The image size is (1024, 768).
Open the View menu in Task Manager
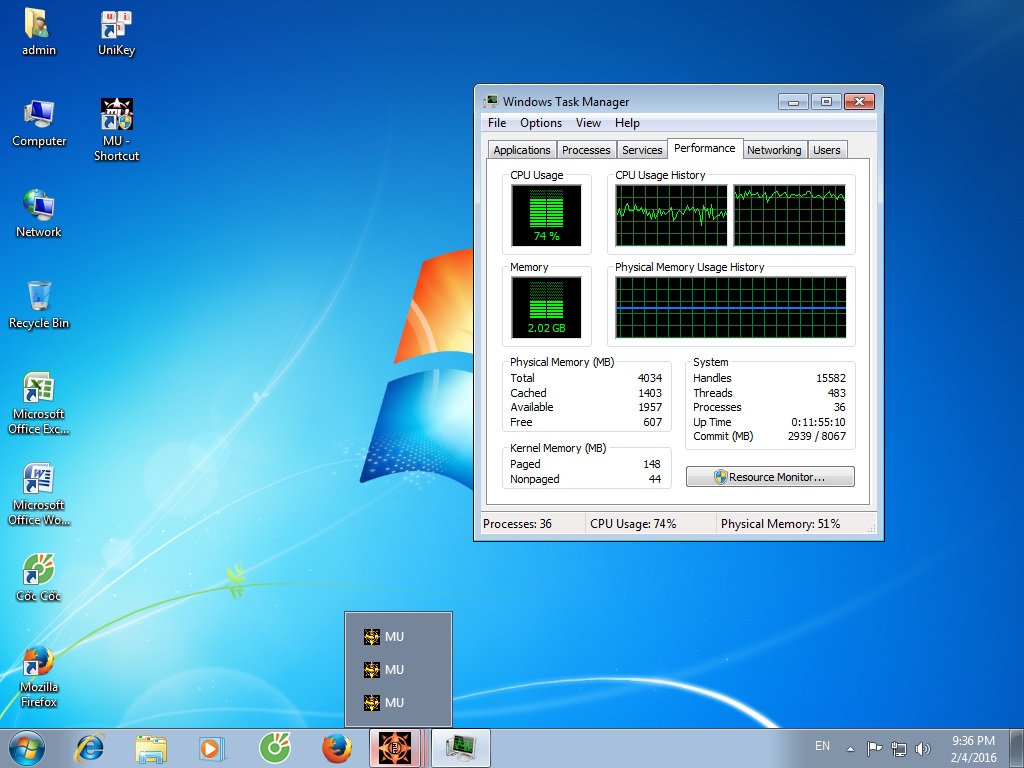pos(588,123)
